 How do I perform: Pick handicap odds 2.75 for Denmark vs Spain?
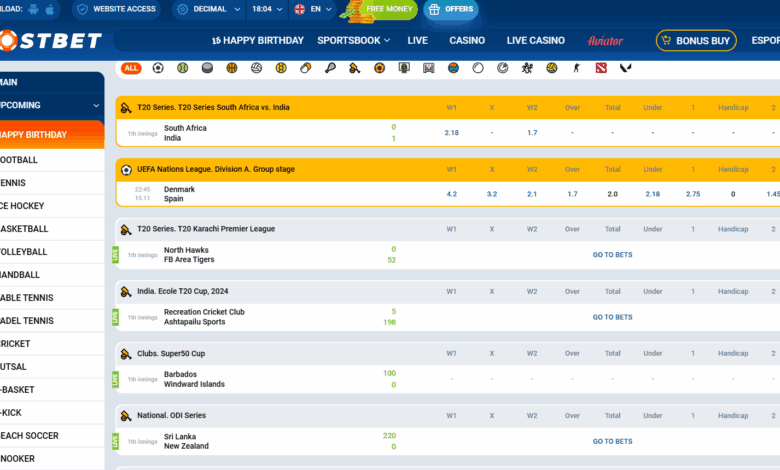pyautogui.click(x=693, y=194)
